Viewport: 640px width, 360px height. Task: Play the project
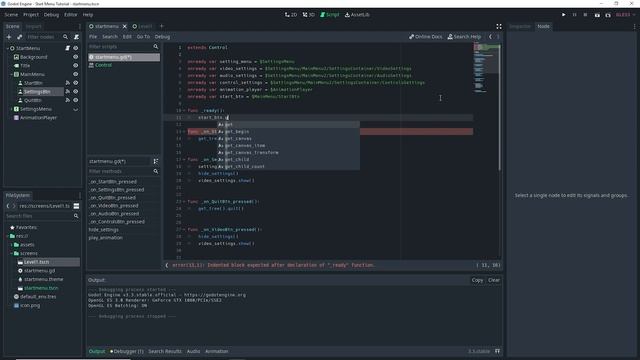564,15
